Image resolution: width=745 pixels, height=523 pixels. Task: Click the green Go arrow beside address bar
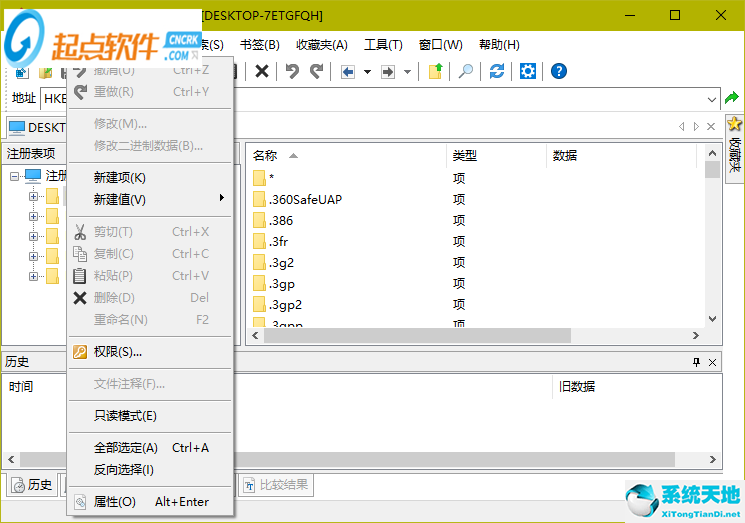click(x=732, y=98)
